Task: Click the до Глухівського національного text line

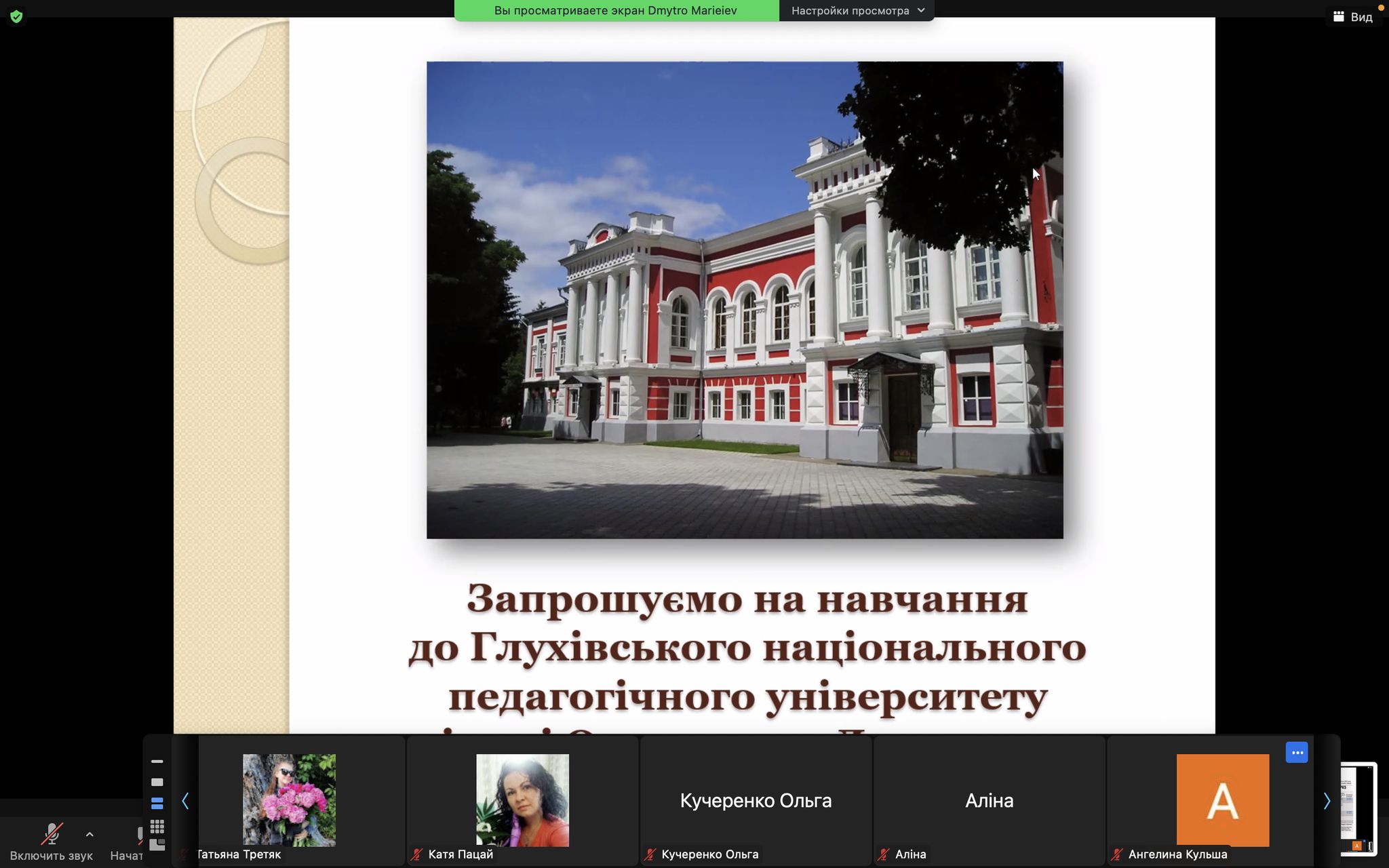Action: [747, 648]
